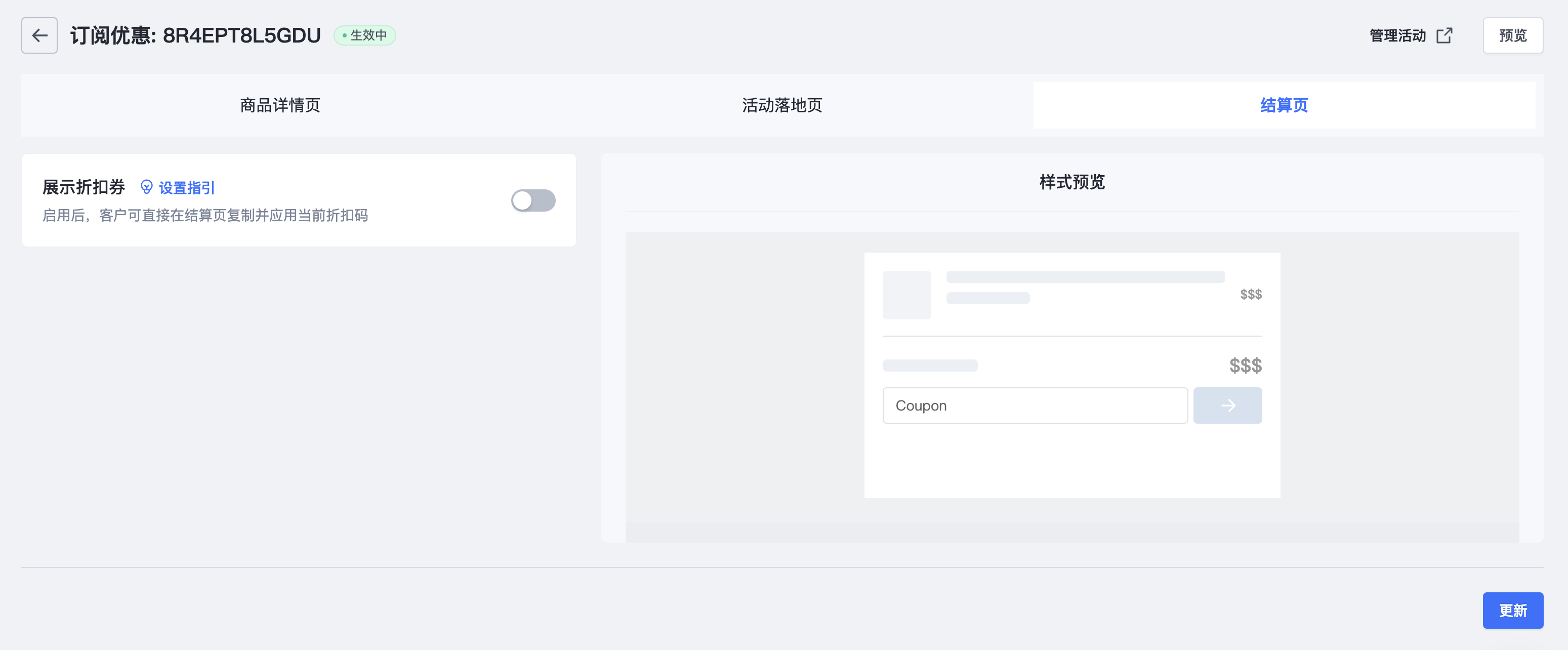This screenshot has height=650, width=1568.
Task: Select the 结算页 tab
Action: (1284, 105)
